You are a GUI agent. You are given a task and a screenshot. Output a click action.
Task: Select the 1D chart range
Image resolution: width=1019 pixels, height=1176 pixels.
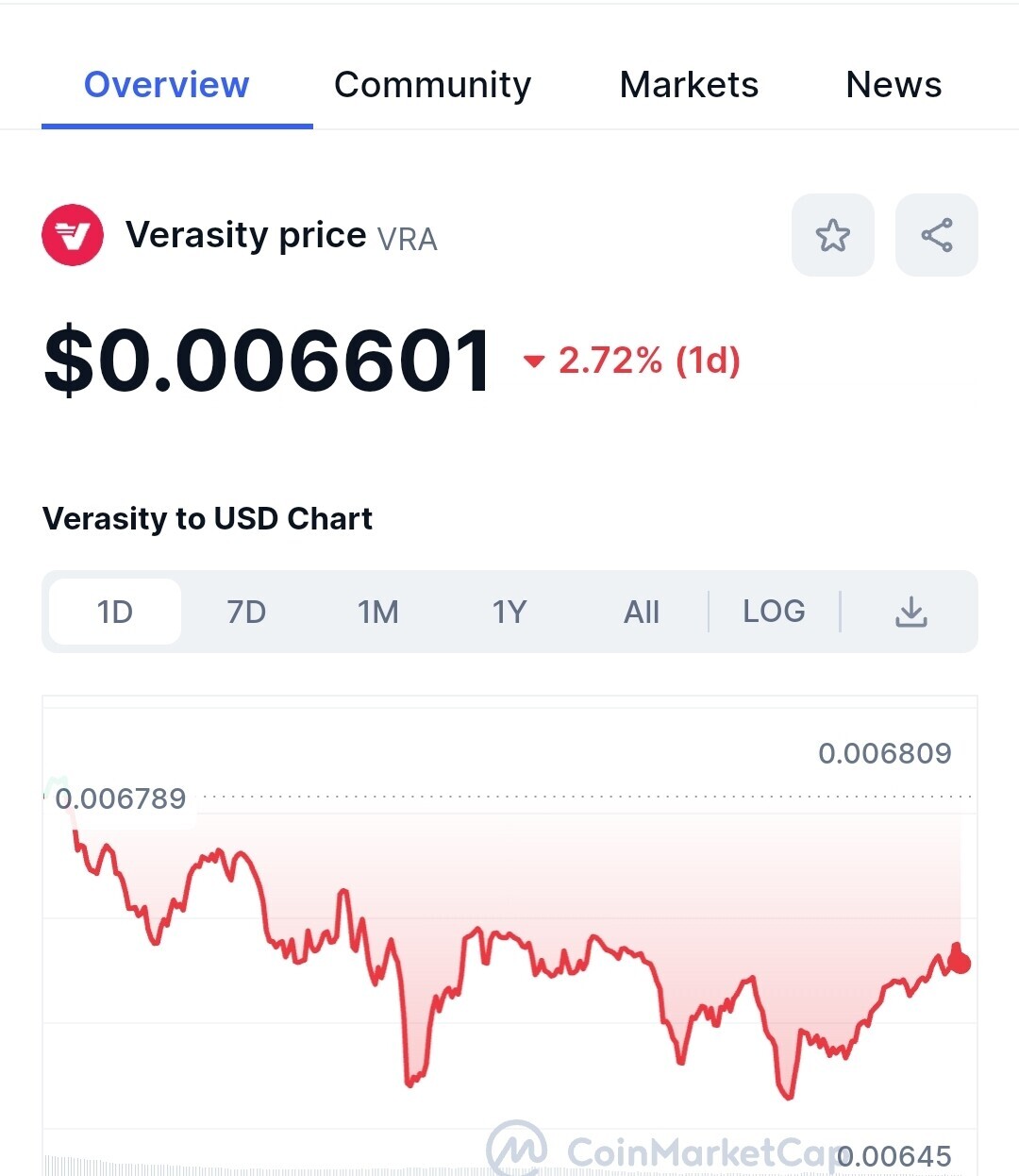[x=115, y=612]
